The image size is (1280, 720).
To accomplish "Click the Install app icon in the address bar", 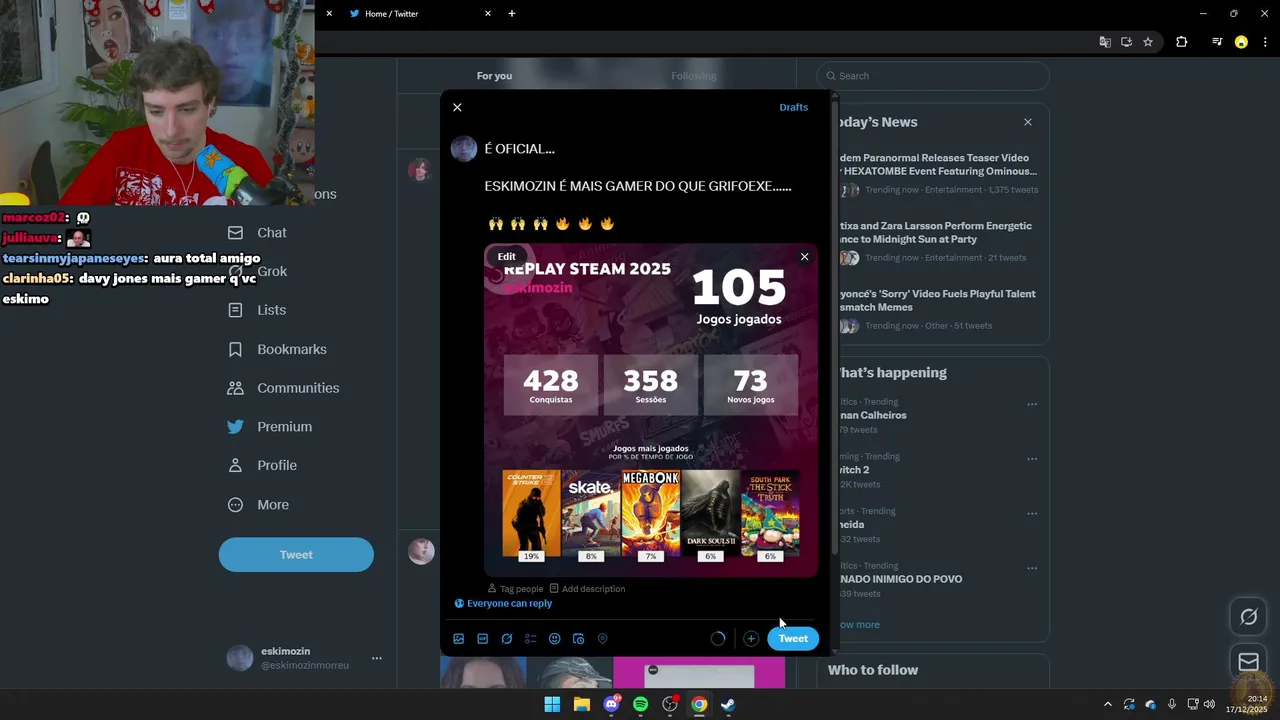I will click(x=1126, y=42).
